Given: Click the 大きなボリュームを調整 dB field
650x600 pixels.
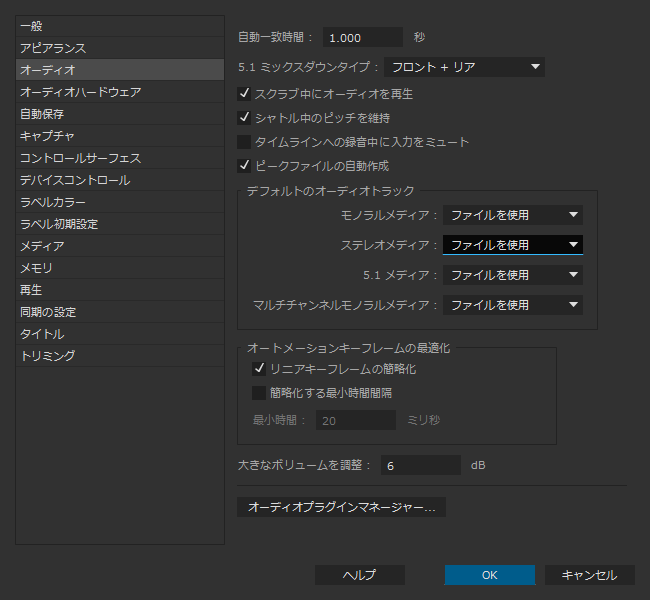Looking at the screenshot, I should coord(420,465).
